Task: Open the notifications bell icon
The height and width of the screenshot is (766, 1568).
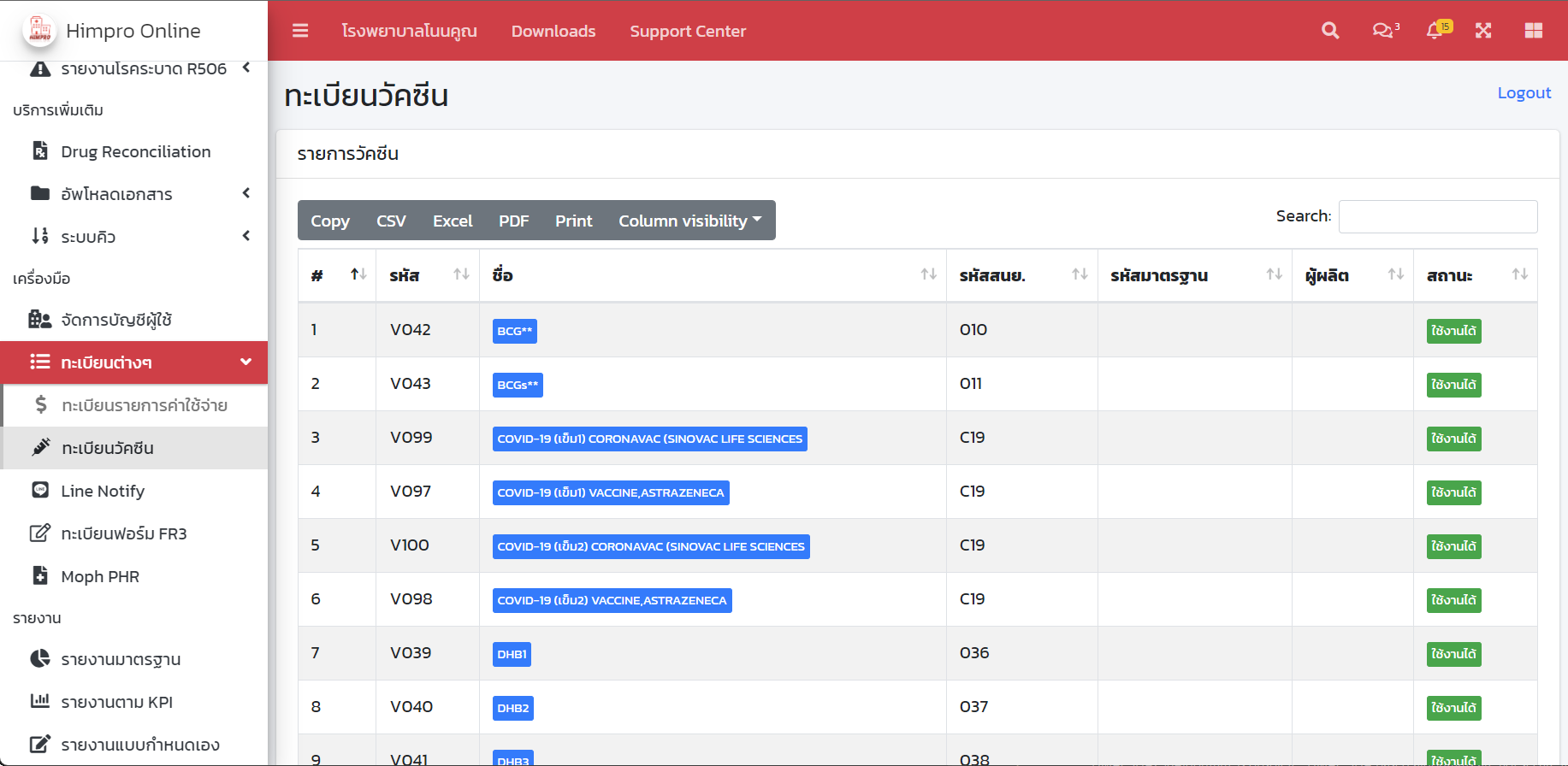Action: coord(1436,31)
